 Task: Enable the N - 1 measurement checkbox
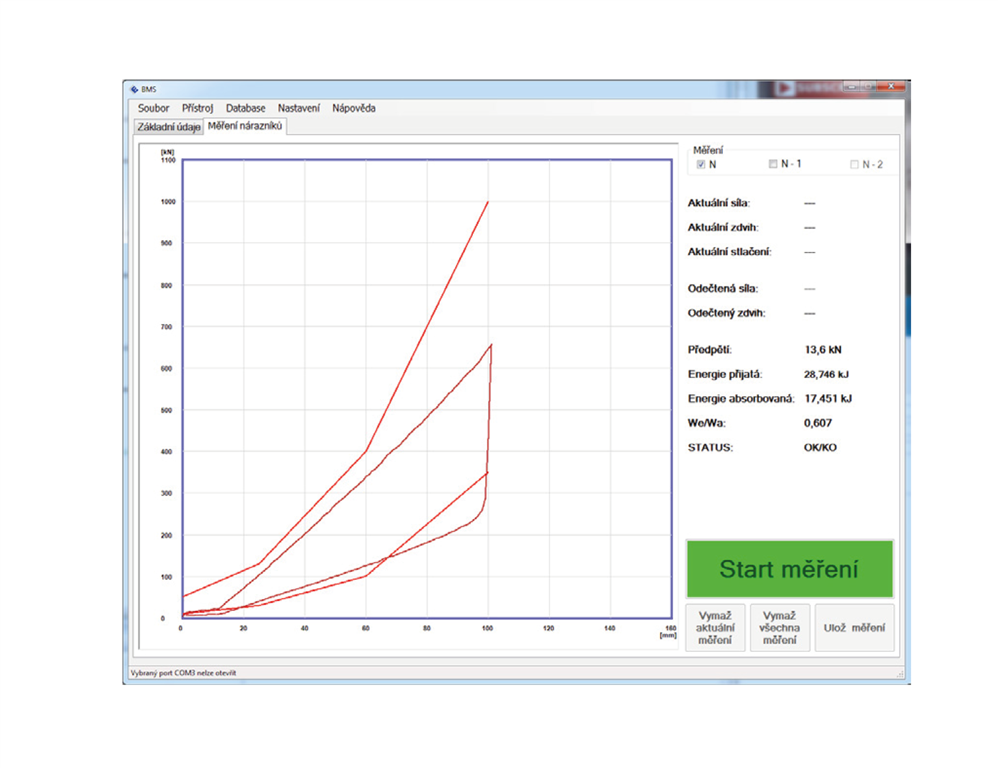pos(773,164)
